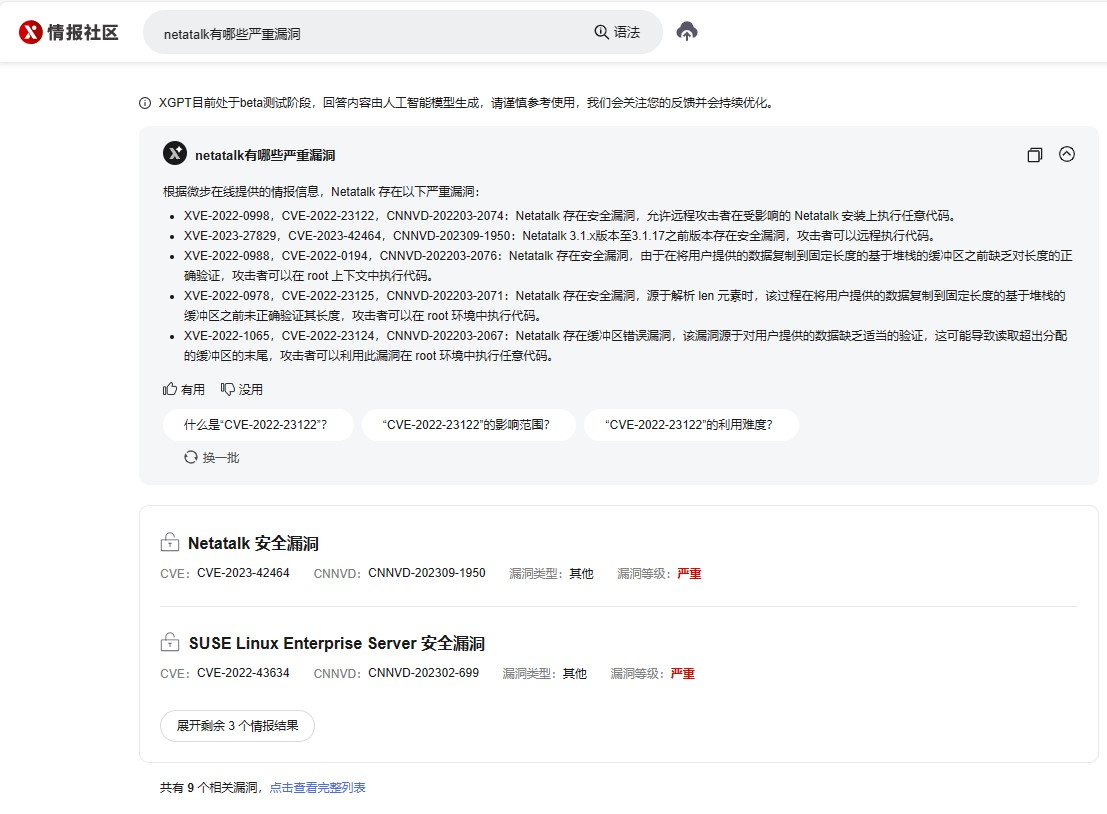
Task: Open the 语法 search syntax help
Action: click(617, 32)
